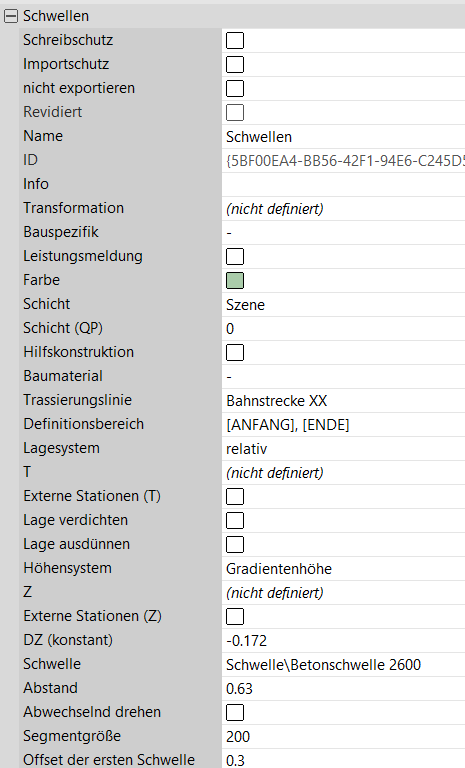Click the Name field containing Schwellen

tap(343, 137)
